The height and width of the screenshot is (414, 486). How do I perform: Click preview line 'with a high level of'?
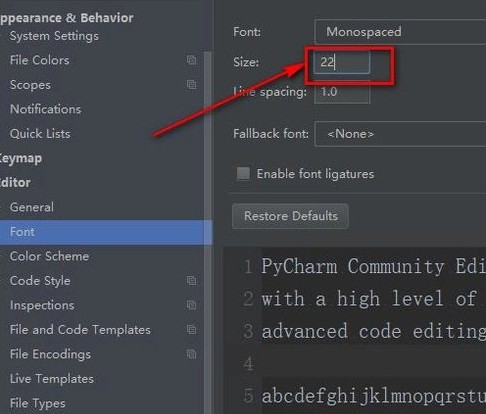(x=369, y=299)
